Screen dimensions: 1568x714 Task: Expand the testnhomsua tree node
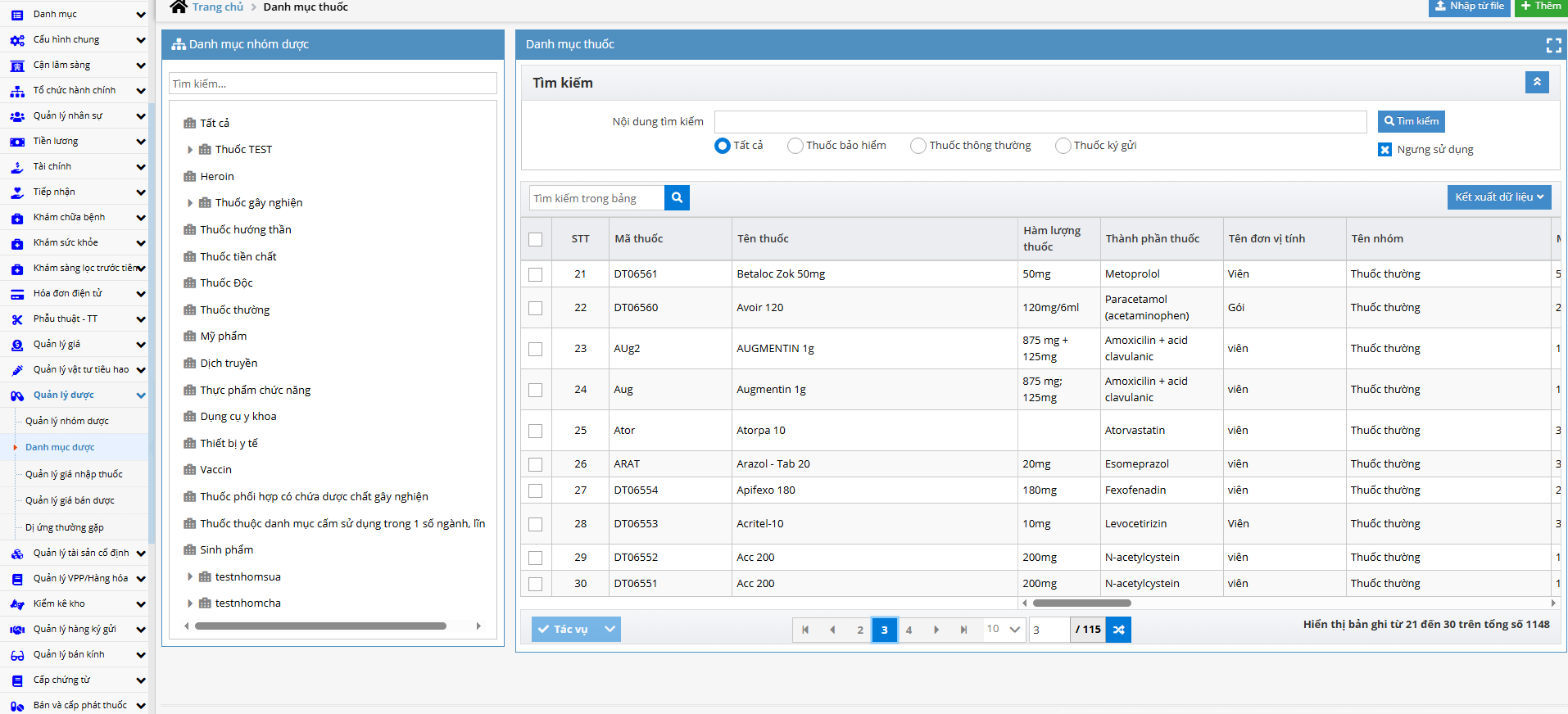(190, 577)
